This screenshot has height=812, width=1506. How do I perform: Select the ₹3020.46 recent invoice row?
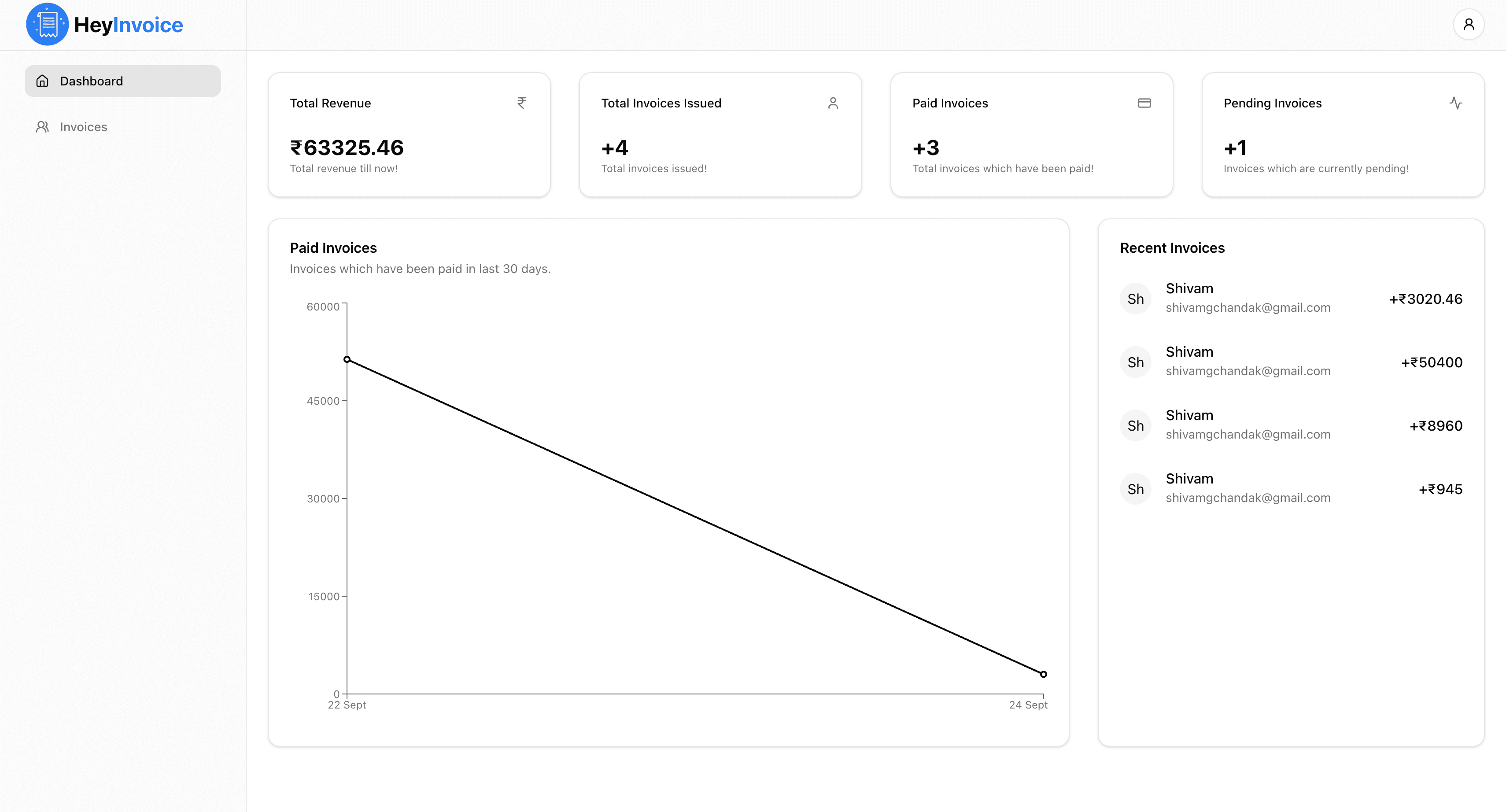point(1291,298)
